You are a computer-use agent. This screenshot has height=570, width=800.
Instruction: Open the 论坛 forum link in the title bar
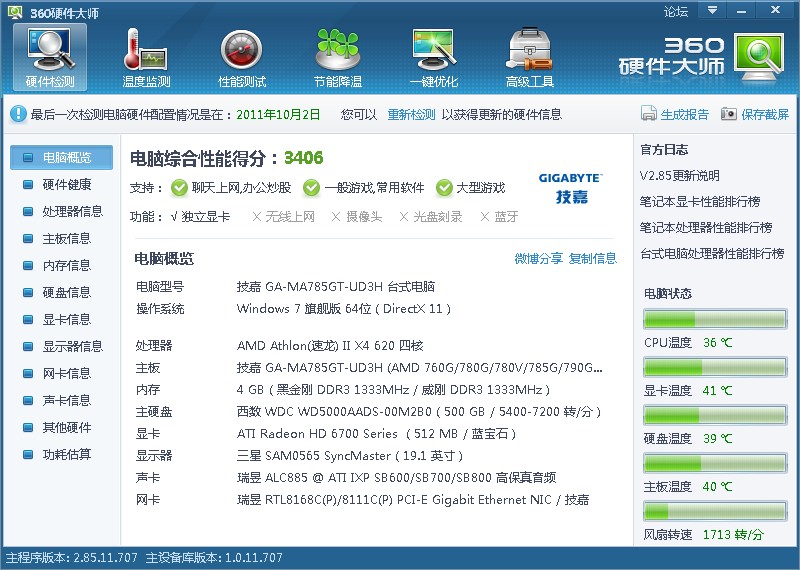(x=676, y=11)
